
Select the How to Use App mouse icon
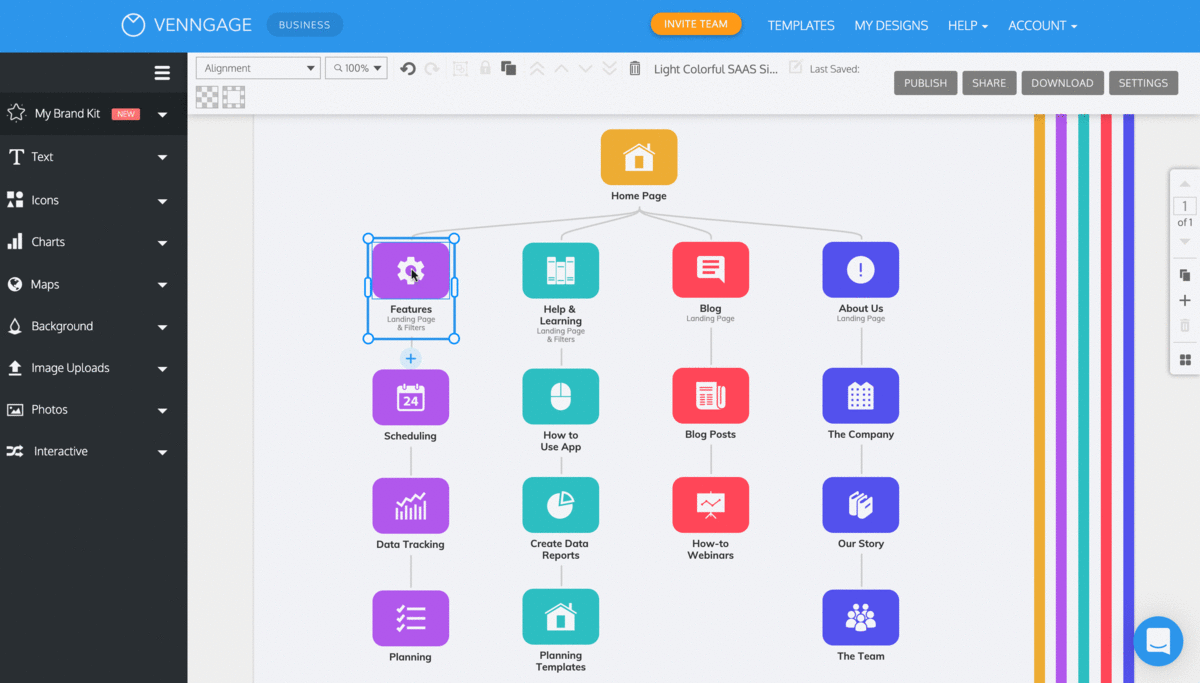point(561,396)
